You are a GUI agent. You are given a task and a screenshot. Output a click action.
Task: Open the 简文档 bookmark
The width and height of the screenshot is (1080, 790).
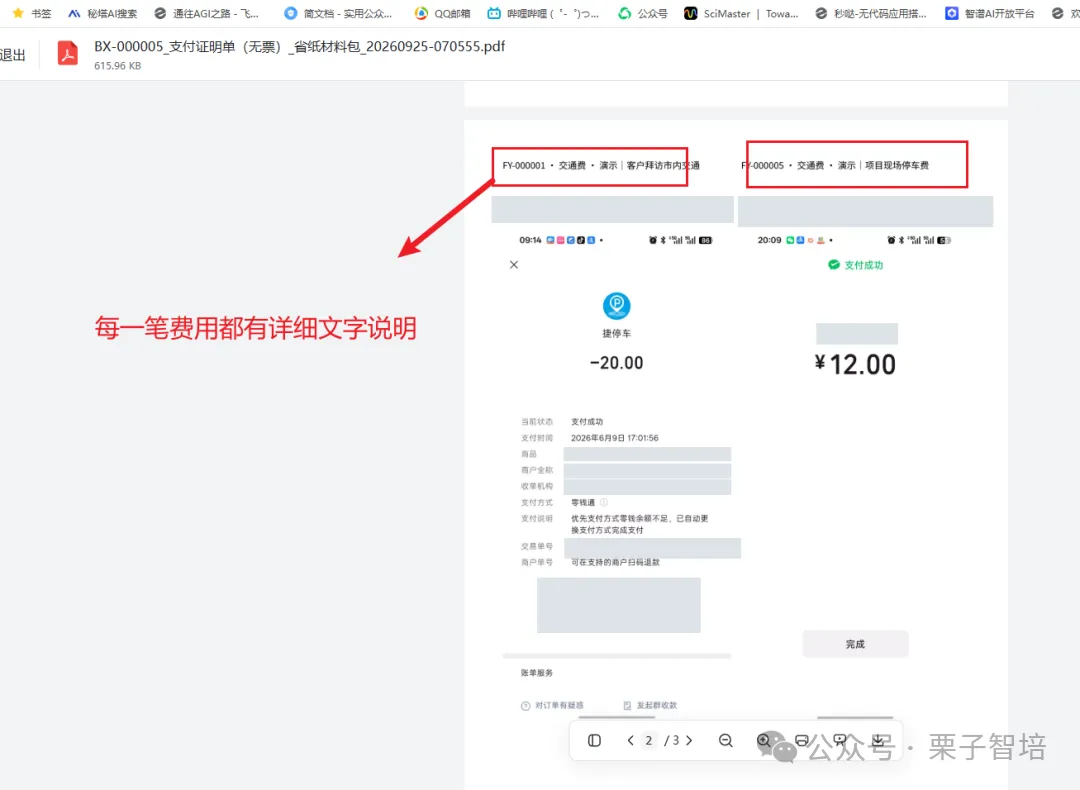click(x=338, y=13)
